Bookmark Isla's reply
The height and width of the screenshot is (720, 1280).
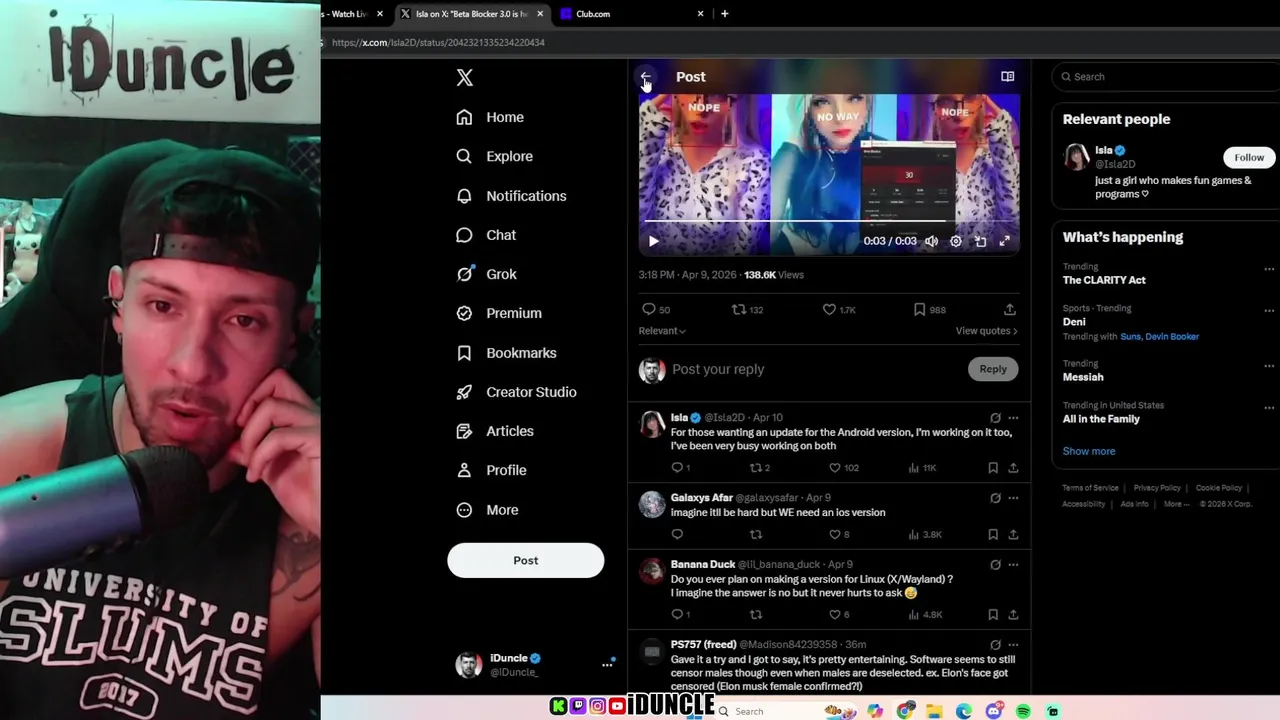[993, 468]
